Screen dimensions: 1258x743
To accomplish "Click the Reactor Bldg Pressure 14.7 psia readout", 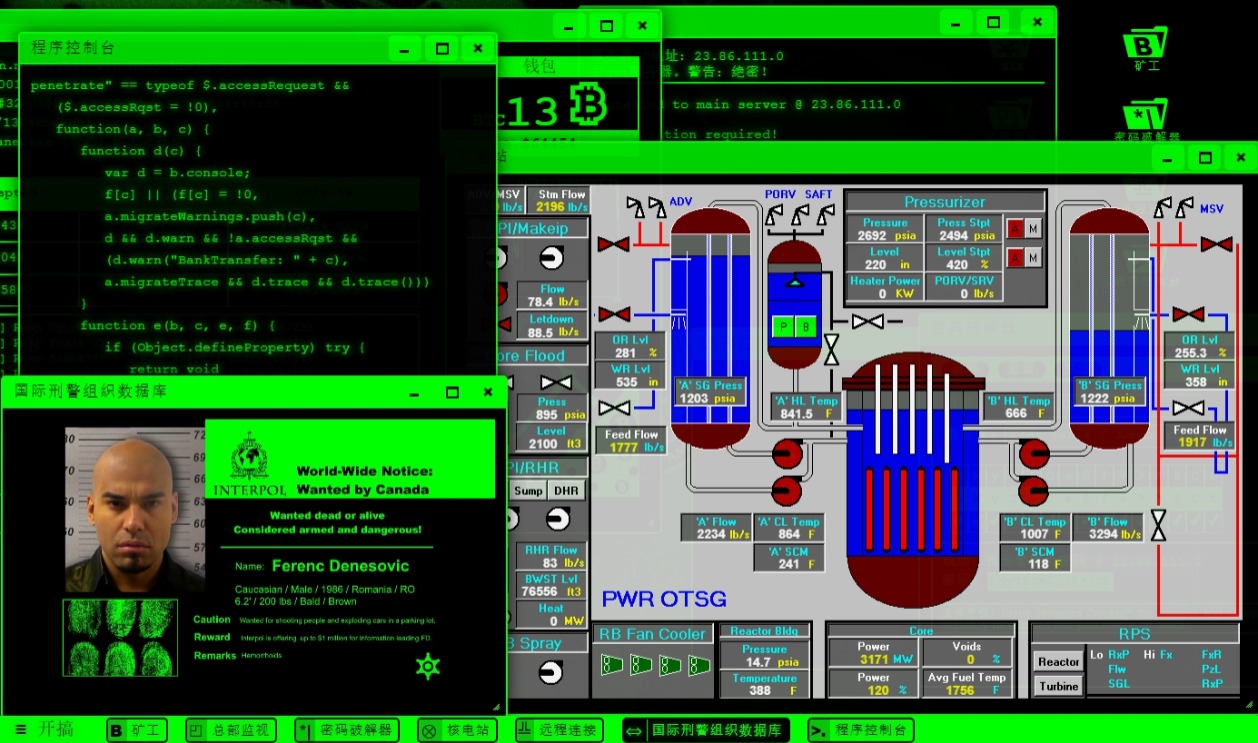I will click(764, 655).
